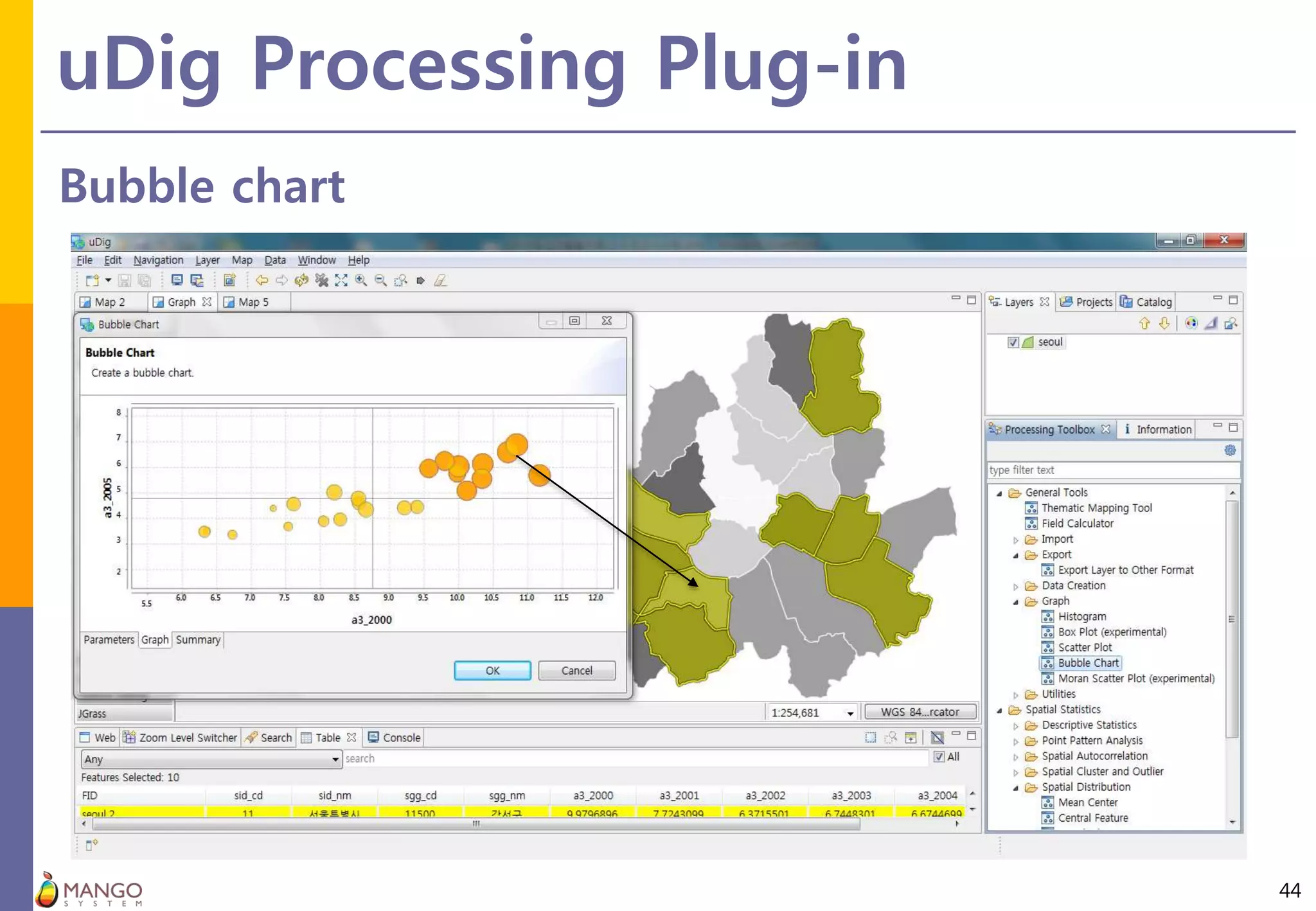Click the Zoom Out magnifier icon

pyautogui.click(x=381, y=281)
